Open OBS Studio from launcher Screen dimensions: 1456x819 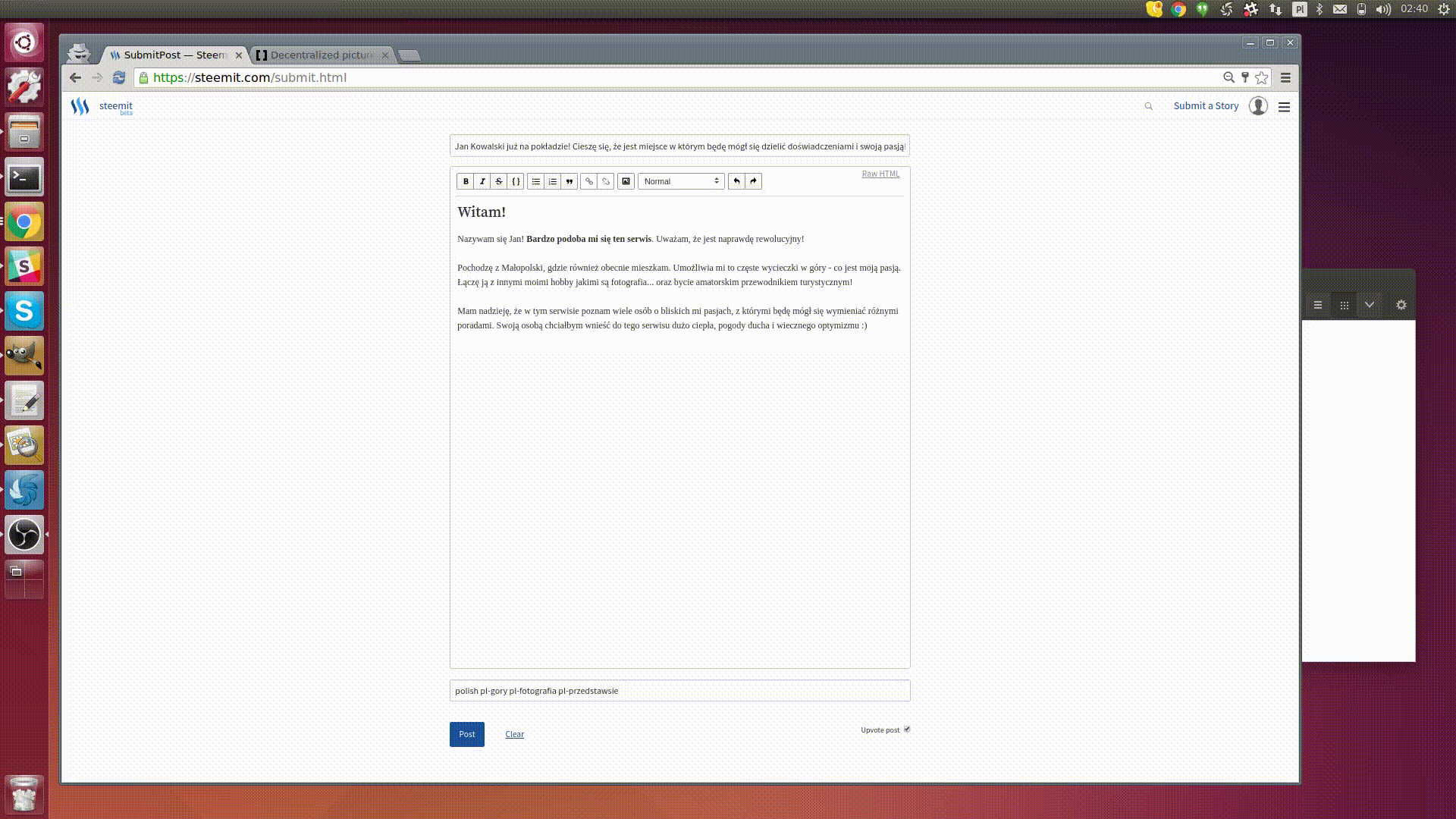point(24,535)
